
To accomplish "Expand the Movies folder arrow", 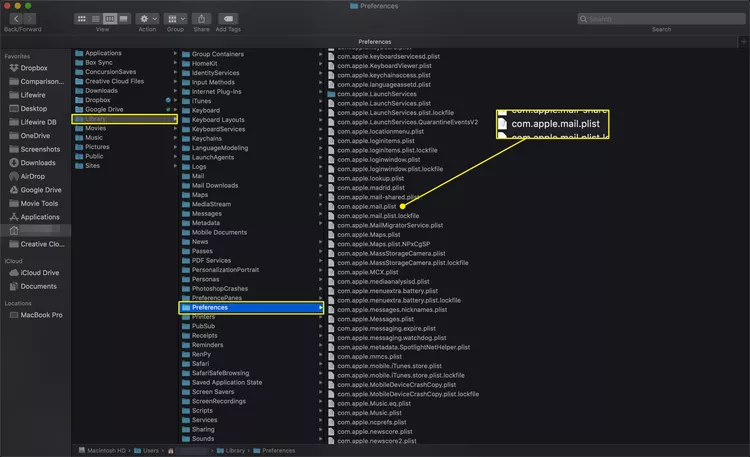I will point(175,128).
